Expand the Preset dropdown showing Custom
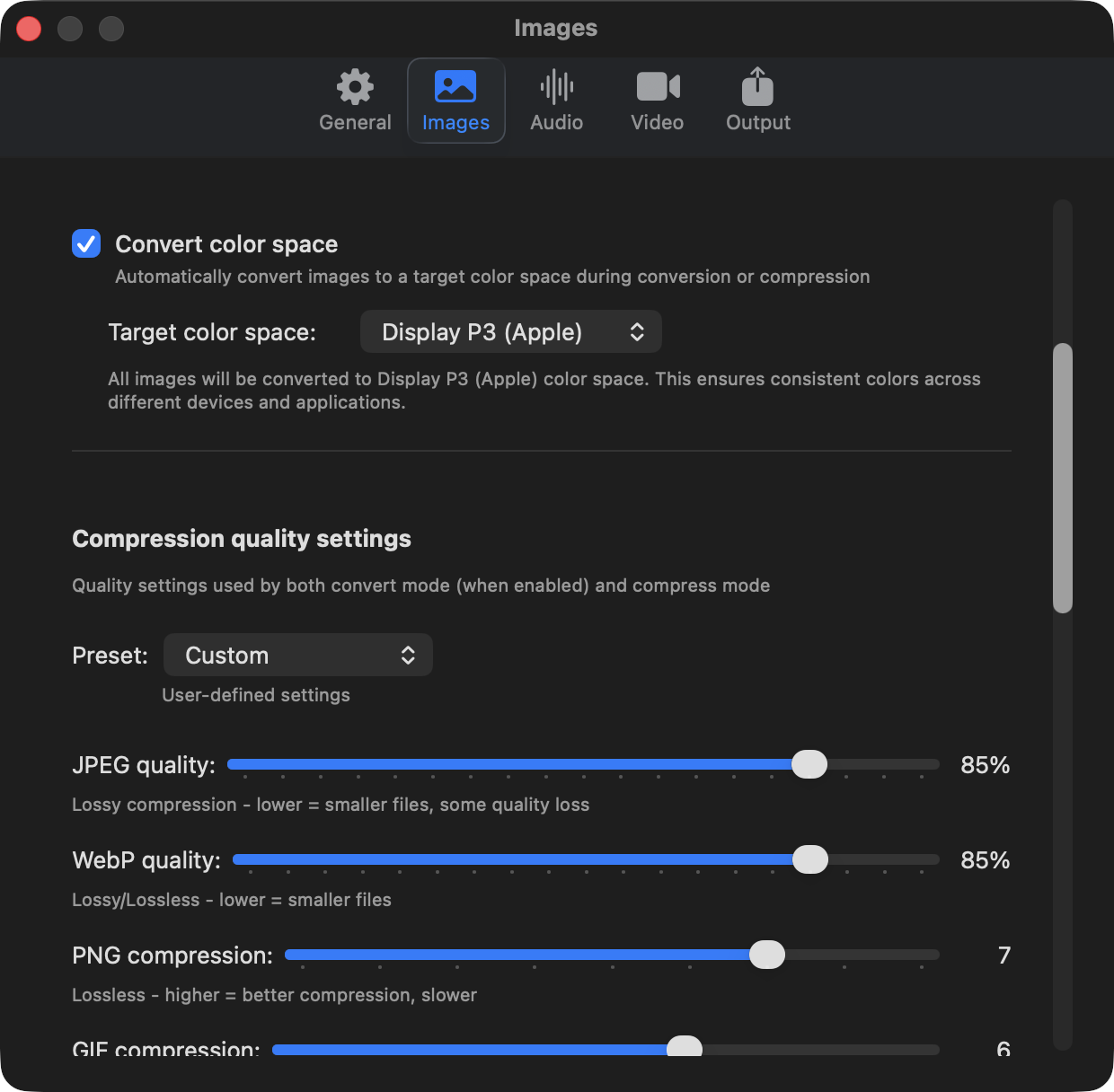The height and width of the screenshot is (1092, 1114). (298, 656)
